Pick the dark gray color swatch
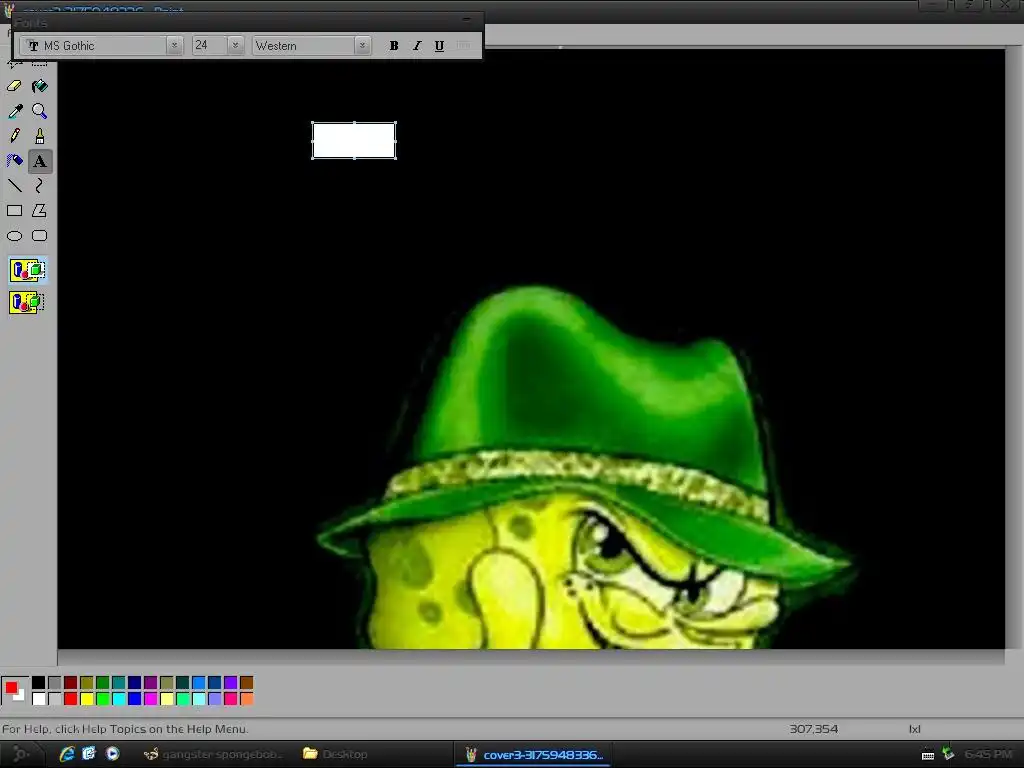 coord(55,683)
